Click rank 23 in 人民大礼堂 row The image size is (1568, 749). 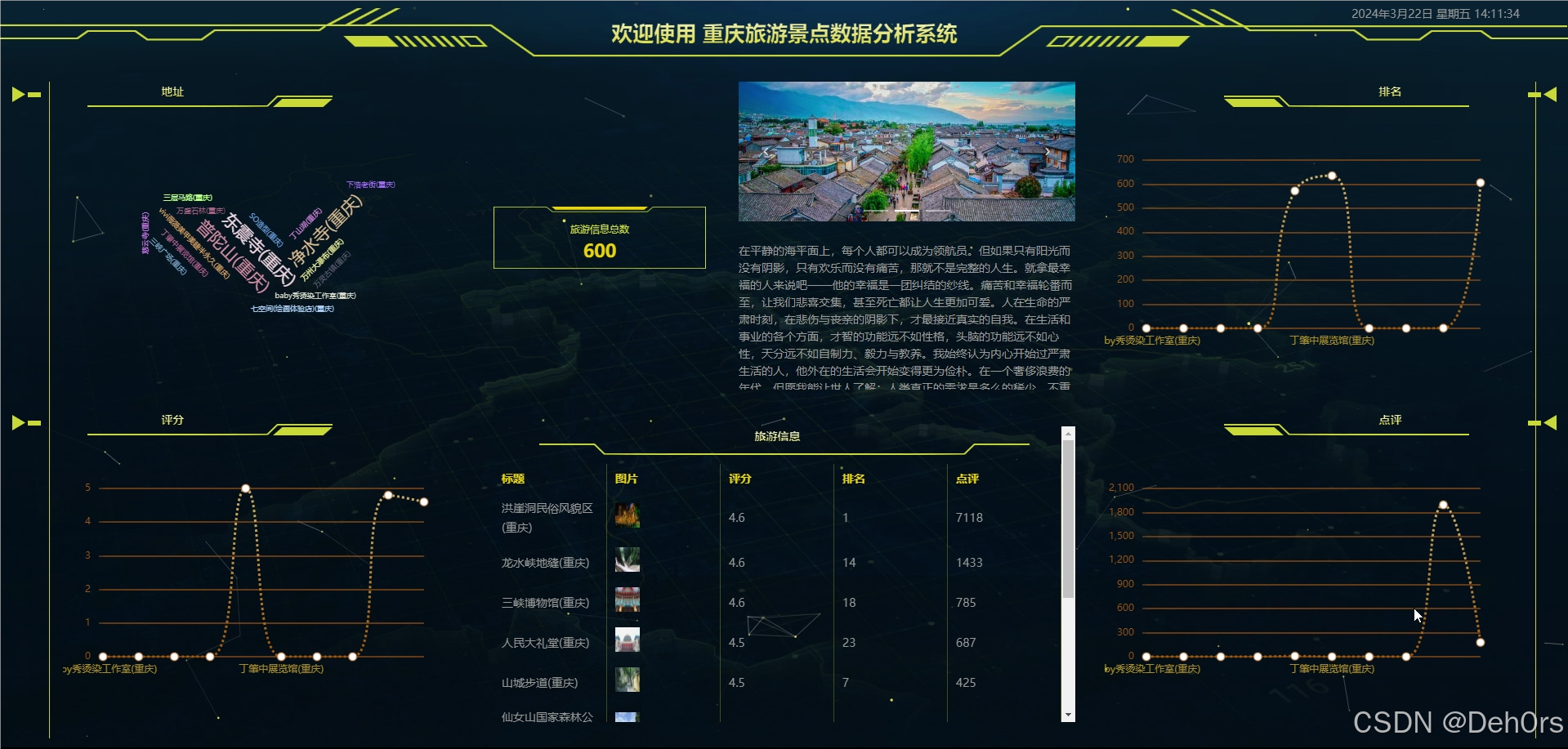(x=849, y=643)
